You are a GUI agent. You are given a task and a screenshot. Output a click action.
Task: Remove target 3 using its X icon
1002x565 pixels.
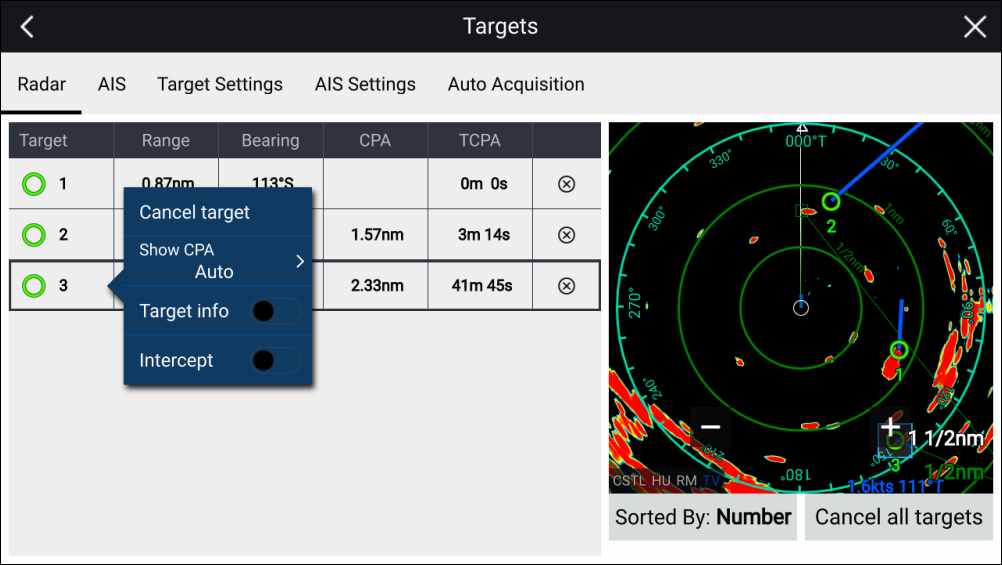click(566, 286)
